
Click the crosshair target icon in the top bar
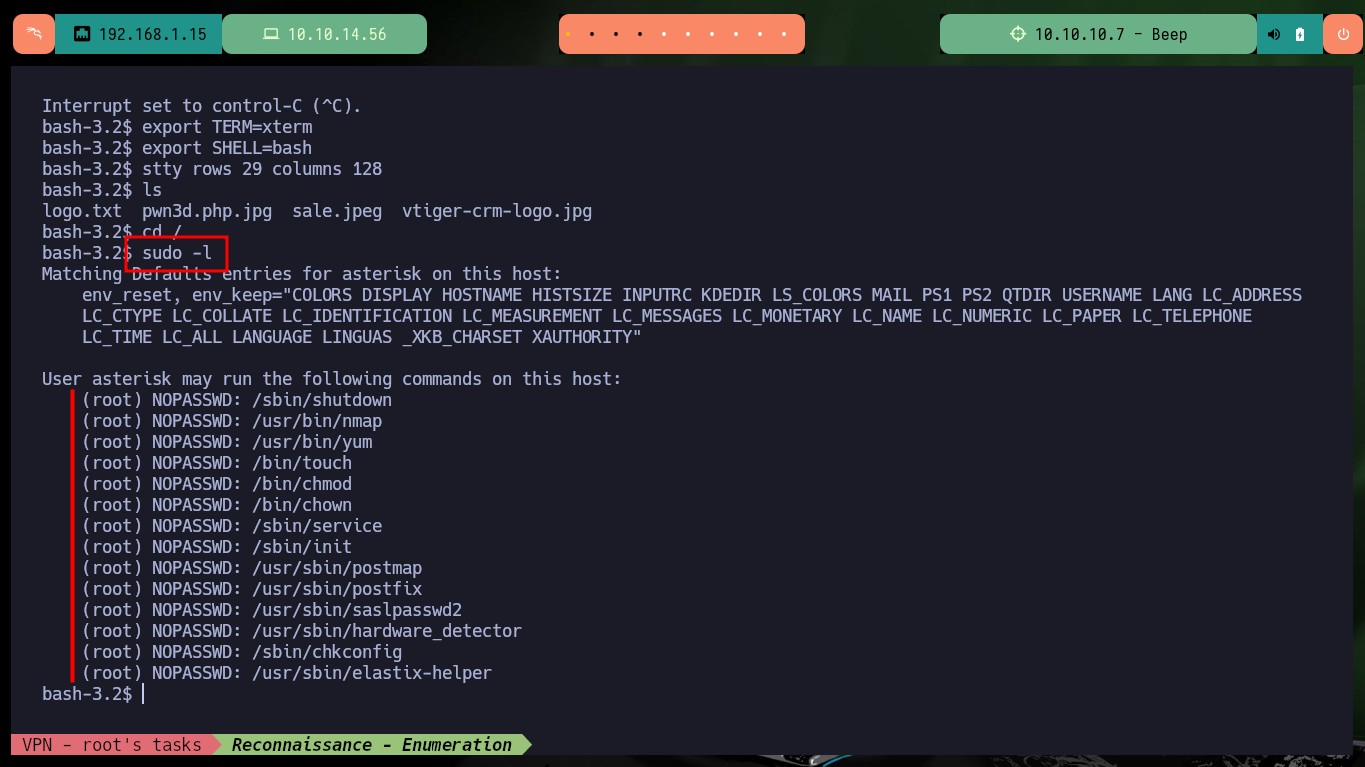pyautogui.click(x=1018, y=34)
